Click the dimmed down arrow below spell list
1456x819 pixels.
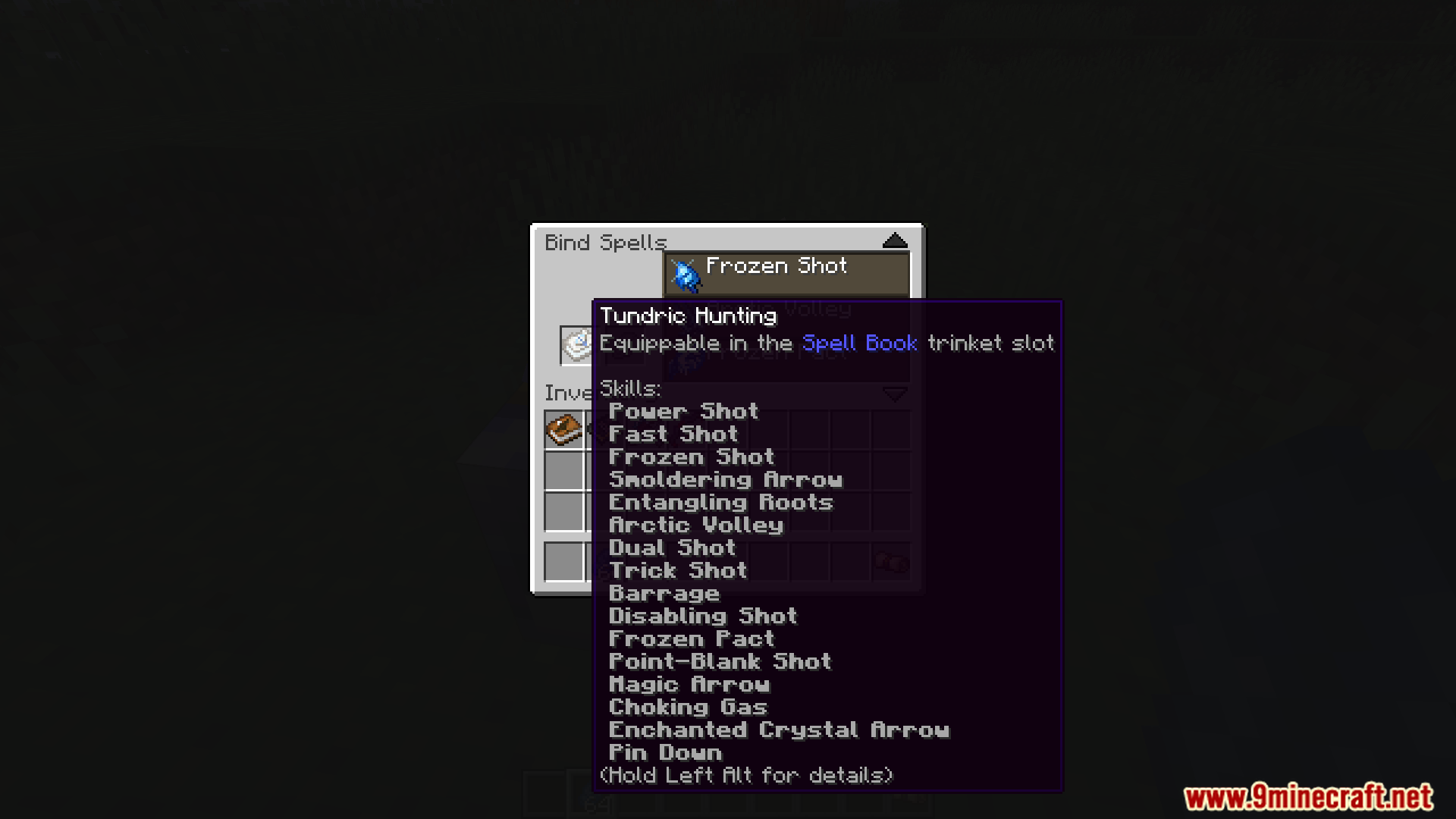[x=895, y=394]
